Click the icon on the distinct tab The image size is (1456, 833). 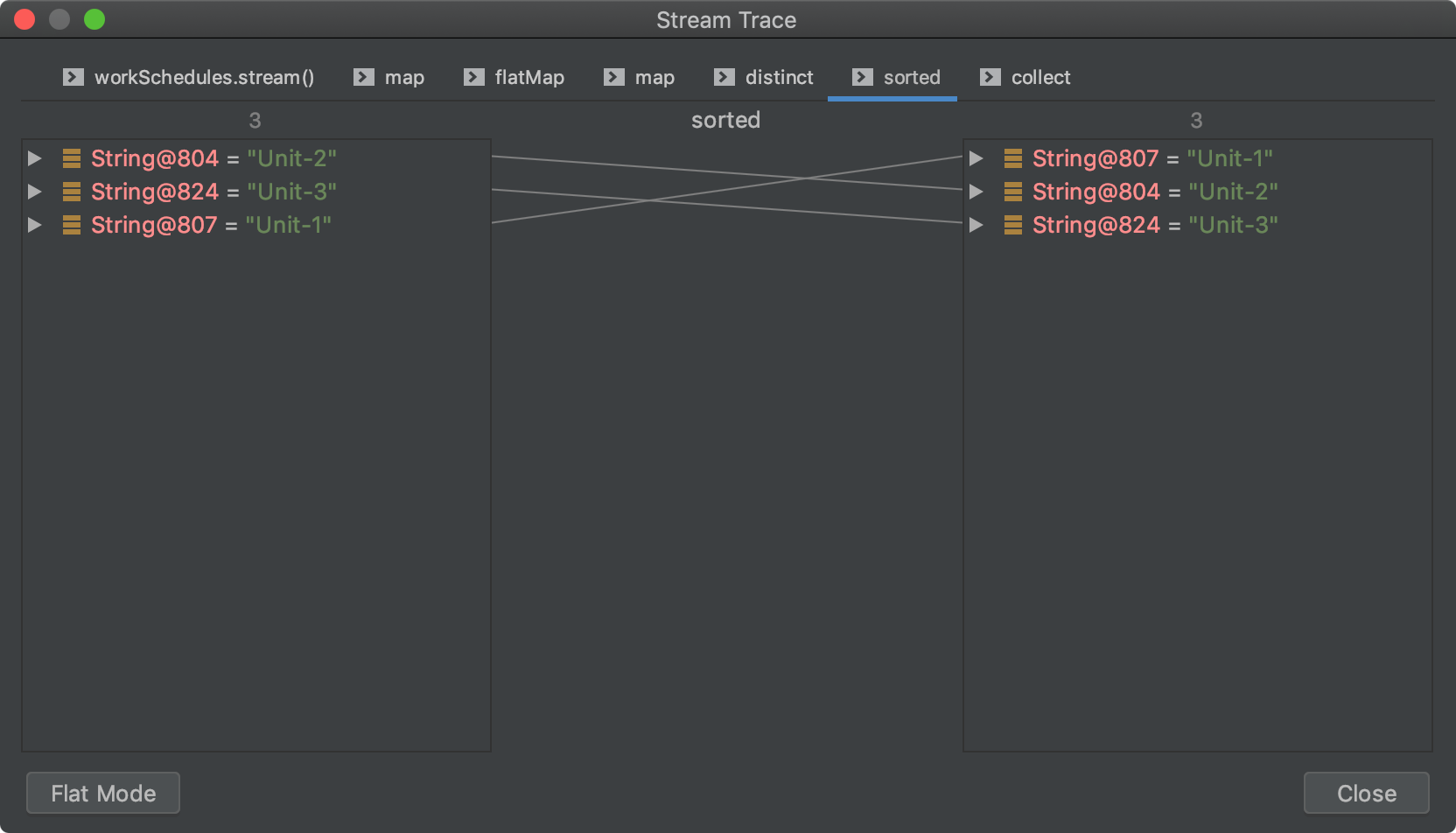[x=724, y=78]
